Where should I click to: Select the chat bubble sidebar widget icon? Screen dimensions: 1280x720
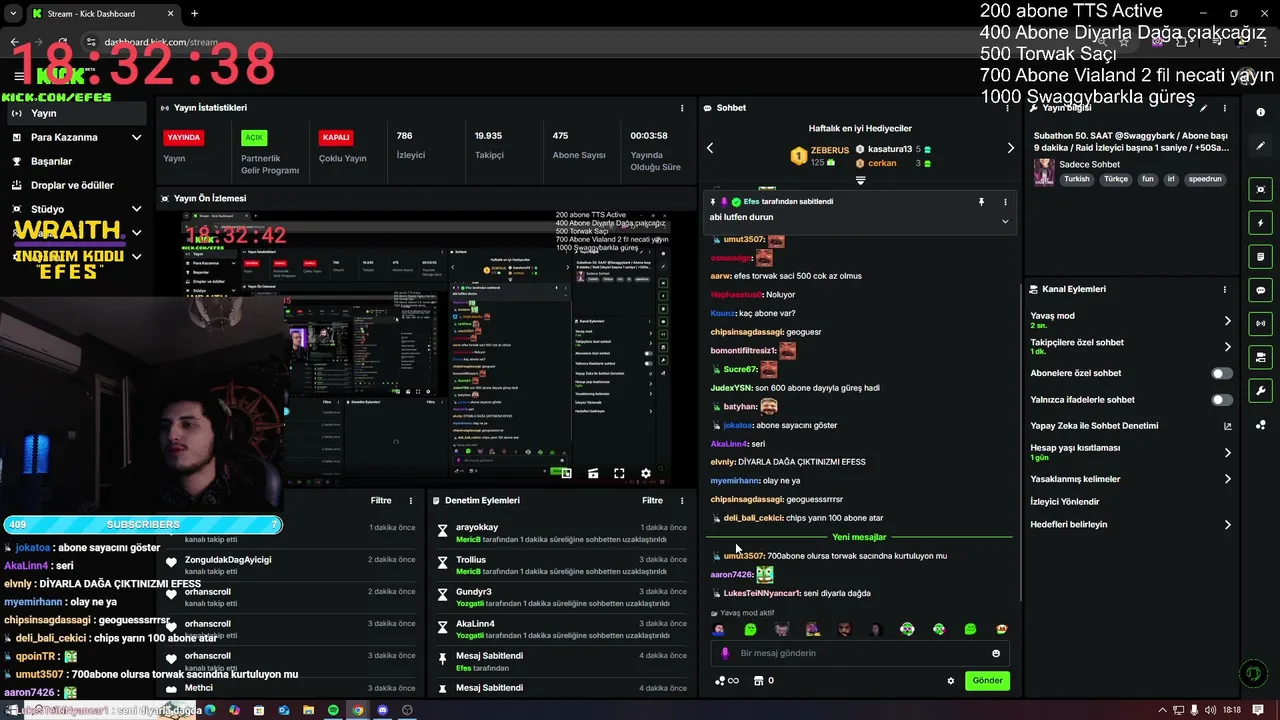[1261, 290]
